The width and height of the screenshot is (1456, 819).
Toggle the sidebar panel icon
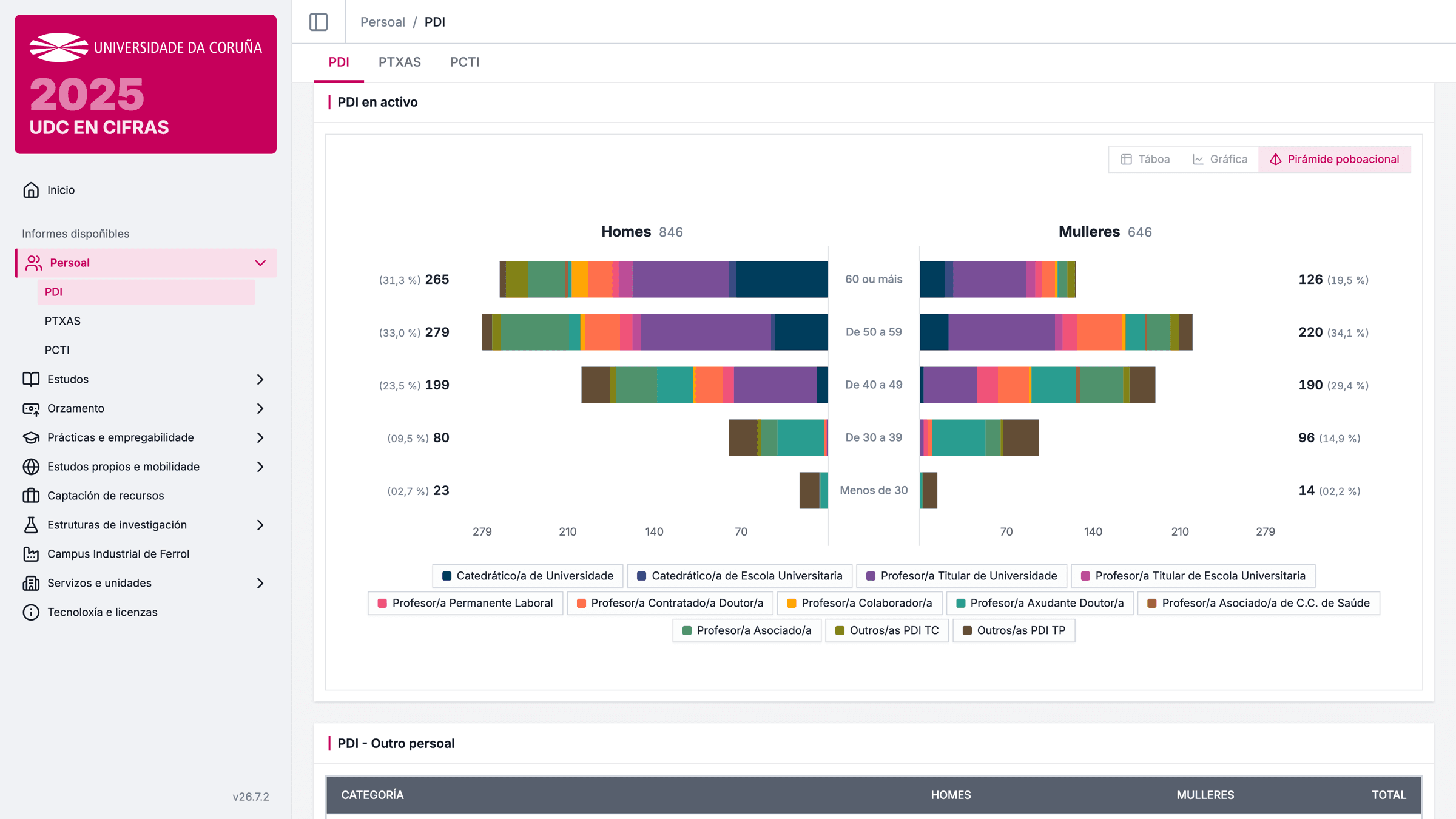click(x=318, y=22)
